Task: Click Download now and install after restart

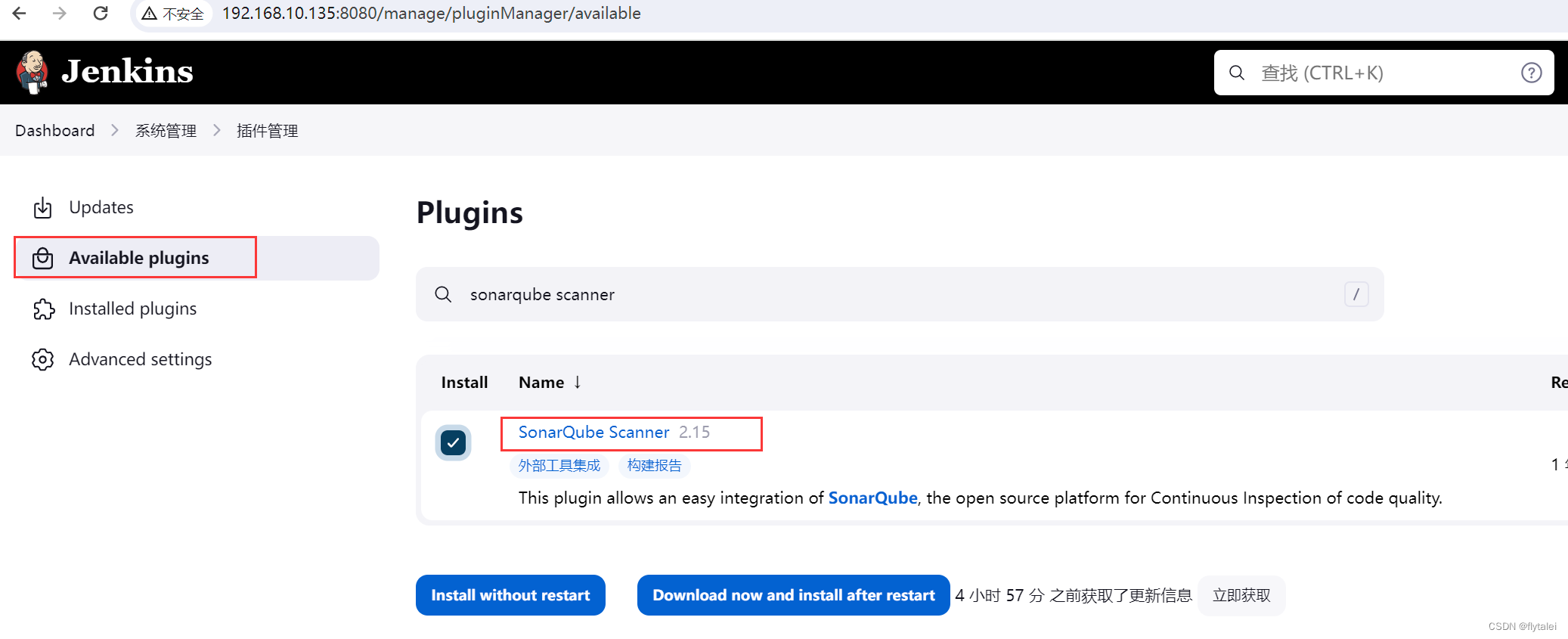Action: pos(794,595)
